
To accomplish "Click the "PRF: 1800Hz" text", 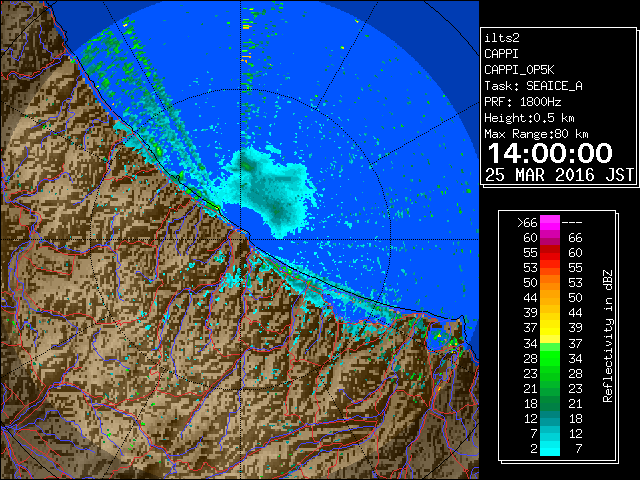I will 522,102.
